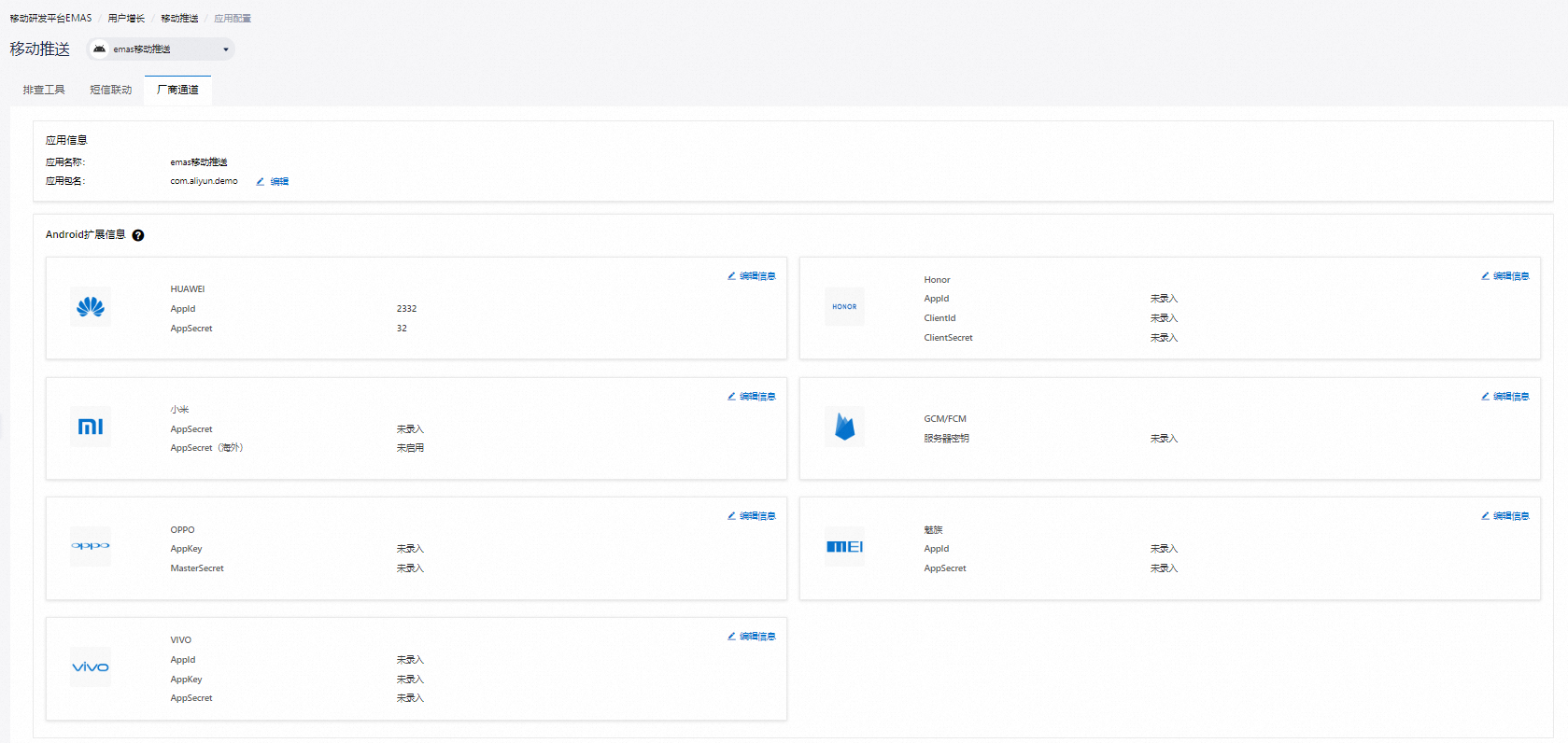
Task: Click the Xiaomi MI logo icon
Action: (91, 427)
